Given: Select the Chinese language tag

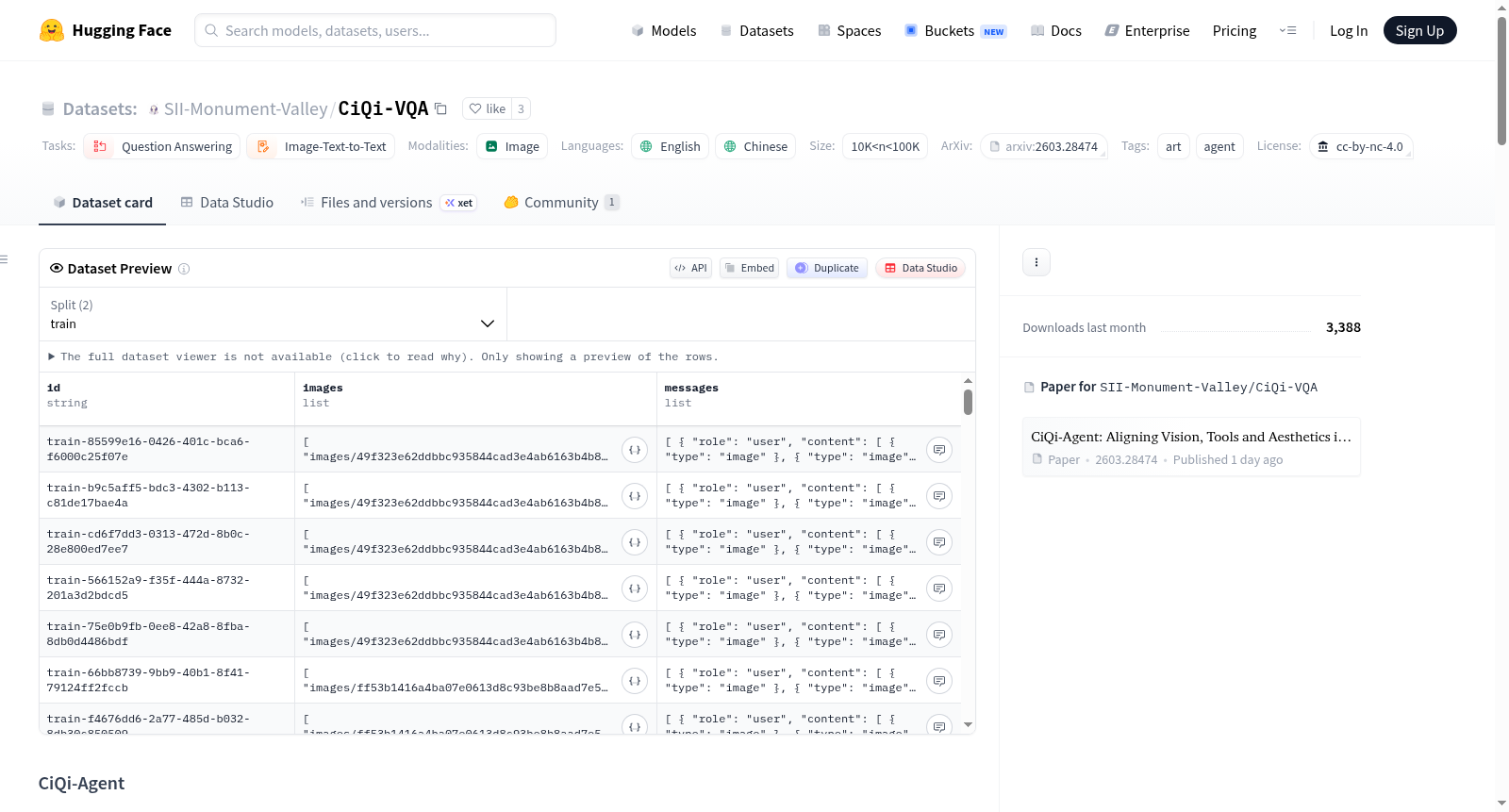Looking at the screenshot, I should [754, 146].
